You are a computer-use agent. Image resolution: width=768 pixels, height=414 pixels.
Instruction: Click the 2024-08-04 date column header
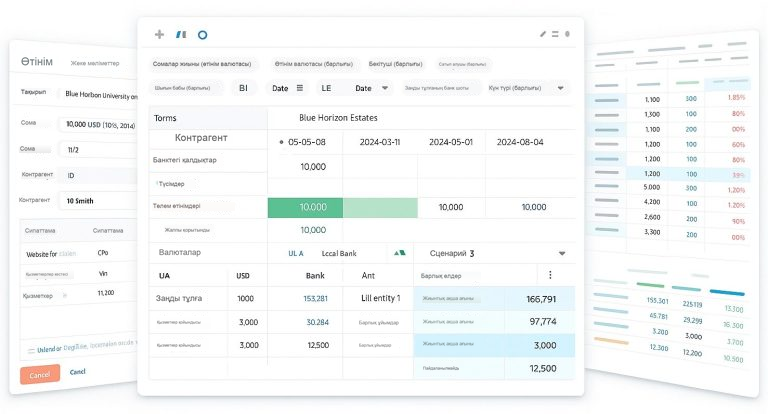[x=520, y=142]
